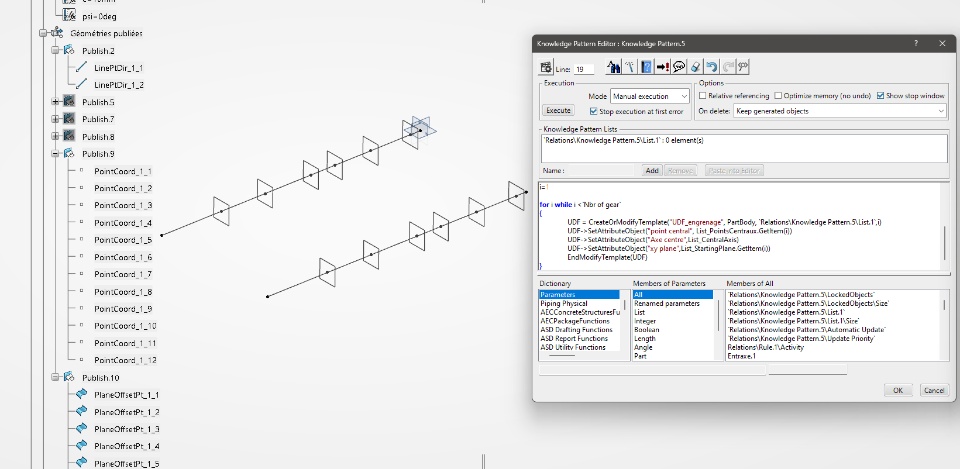Open the Mode Manual execution dropdown
This screenshot has width=960, height=469.
point(650,96)
